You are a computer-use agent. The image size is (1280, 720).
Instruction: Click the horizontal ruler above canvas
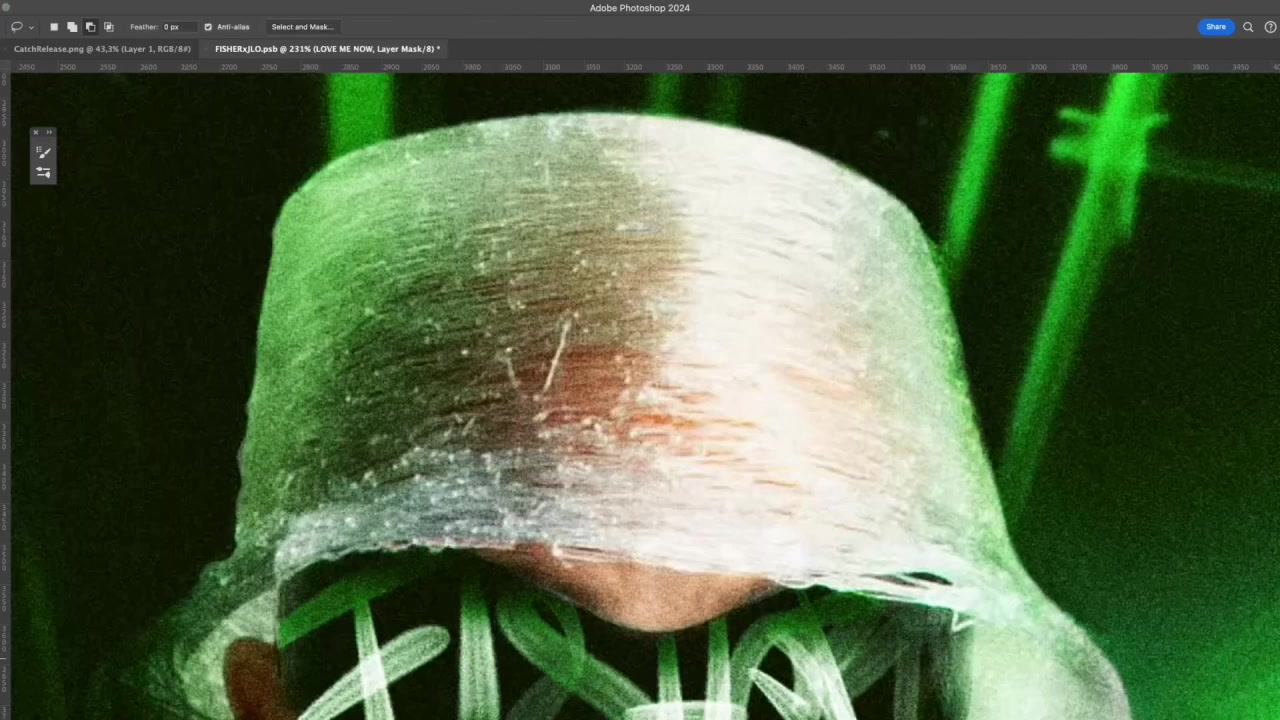click(640, 67)
